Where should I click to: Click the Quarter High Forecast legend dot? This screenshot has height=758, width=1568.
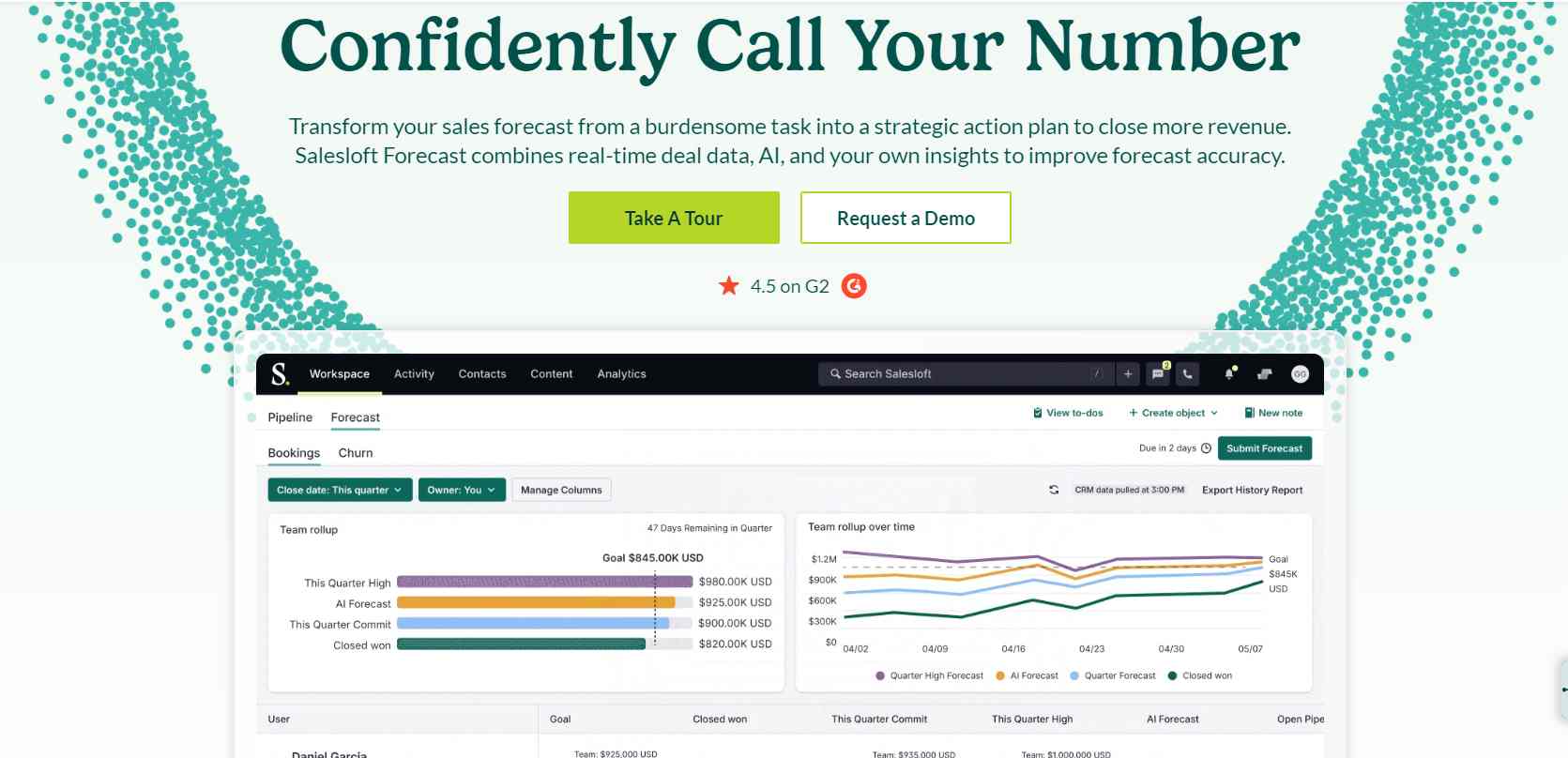coord(880,675)
